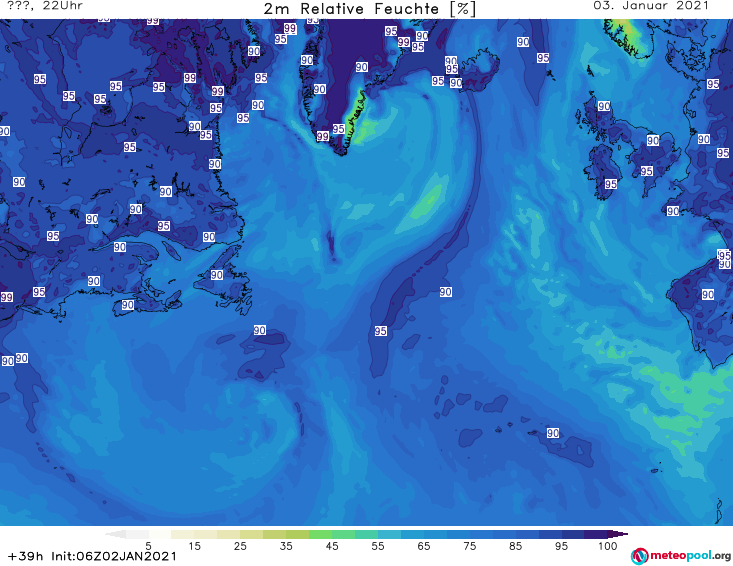Click legend value 85
733x566 pixels.
coord(515,545)
